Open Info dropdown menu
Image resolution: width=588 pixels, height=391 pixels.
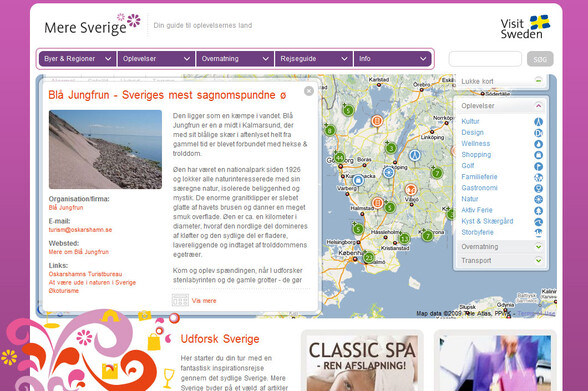[x=393, y=59]
